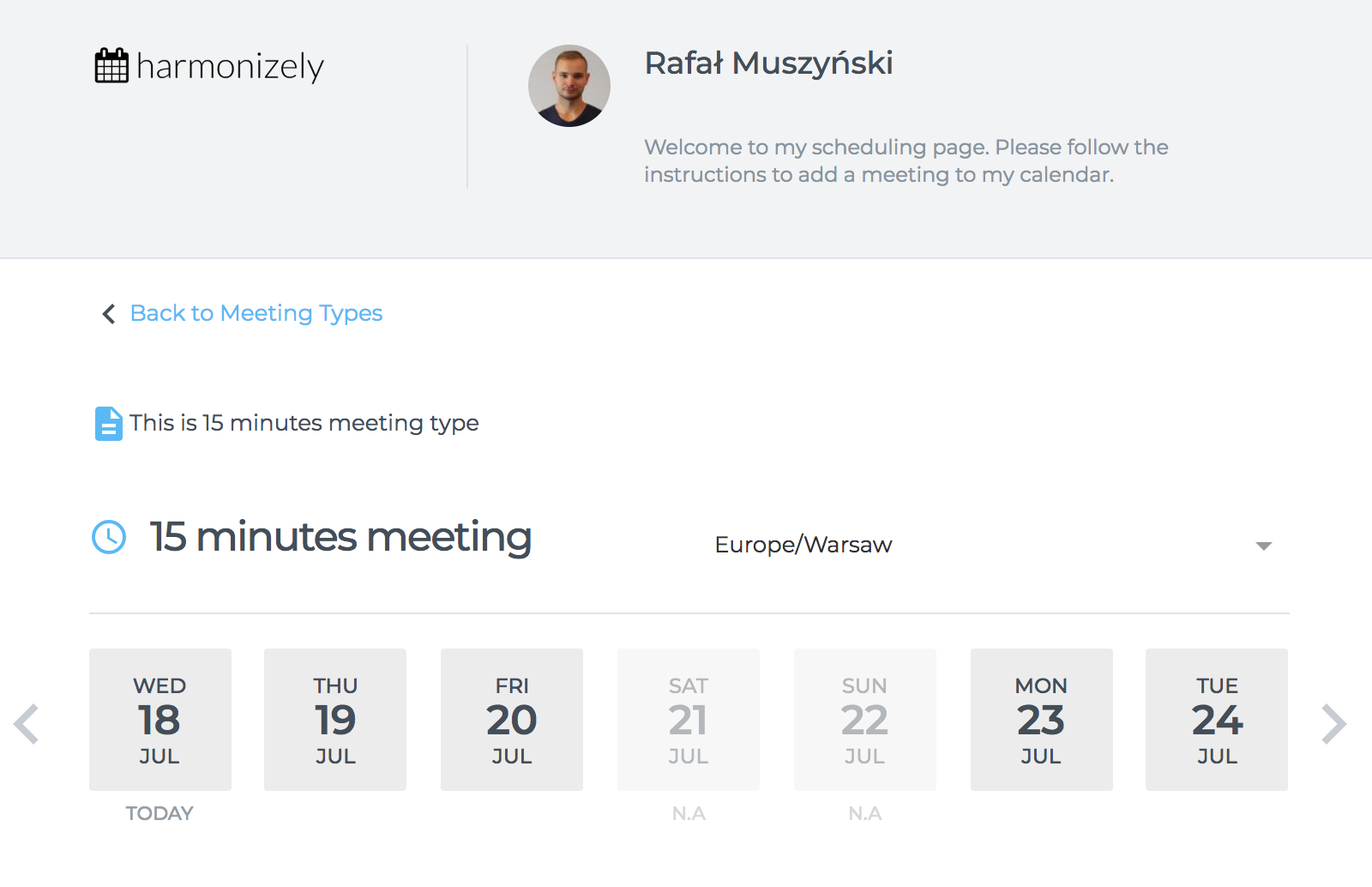Select Thursday 19 July date

[x=335, y=720]
